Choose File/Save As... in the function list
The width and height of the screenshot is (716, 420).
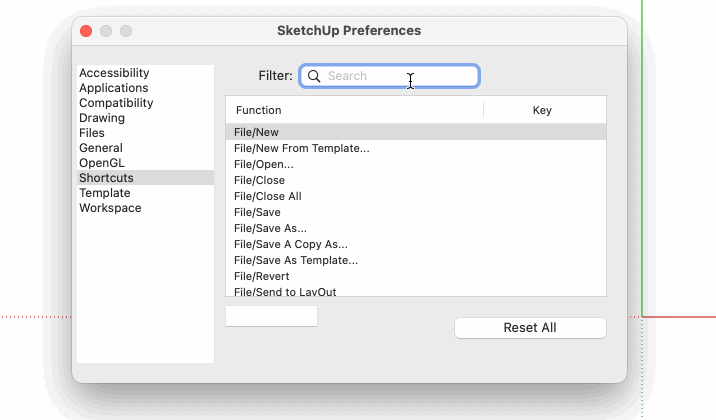[x=271, y=228]
